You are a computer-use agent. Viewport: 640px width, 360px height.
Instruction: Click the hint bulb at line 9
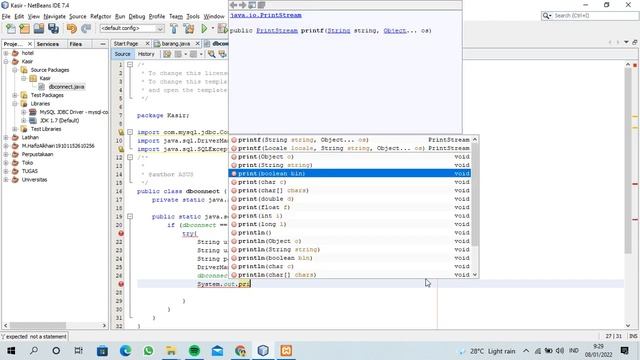(121, 132)
